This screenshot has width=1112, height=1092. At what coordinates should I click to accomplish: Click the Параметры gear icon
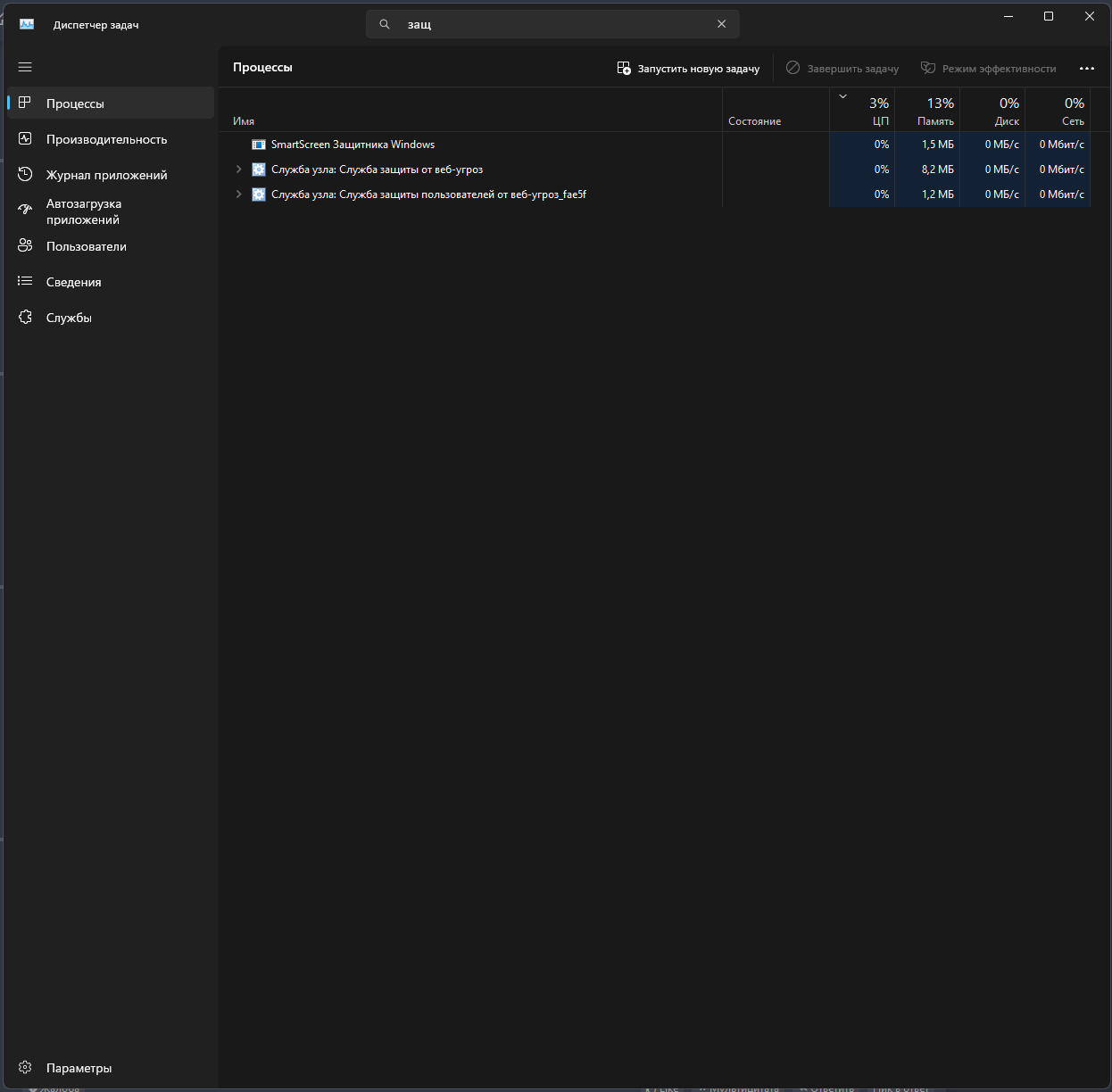coord(25,1067)
